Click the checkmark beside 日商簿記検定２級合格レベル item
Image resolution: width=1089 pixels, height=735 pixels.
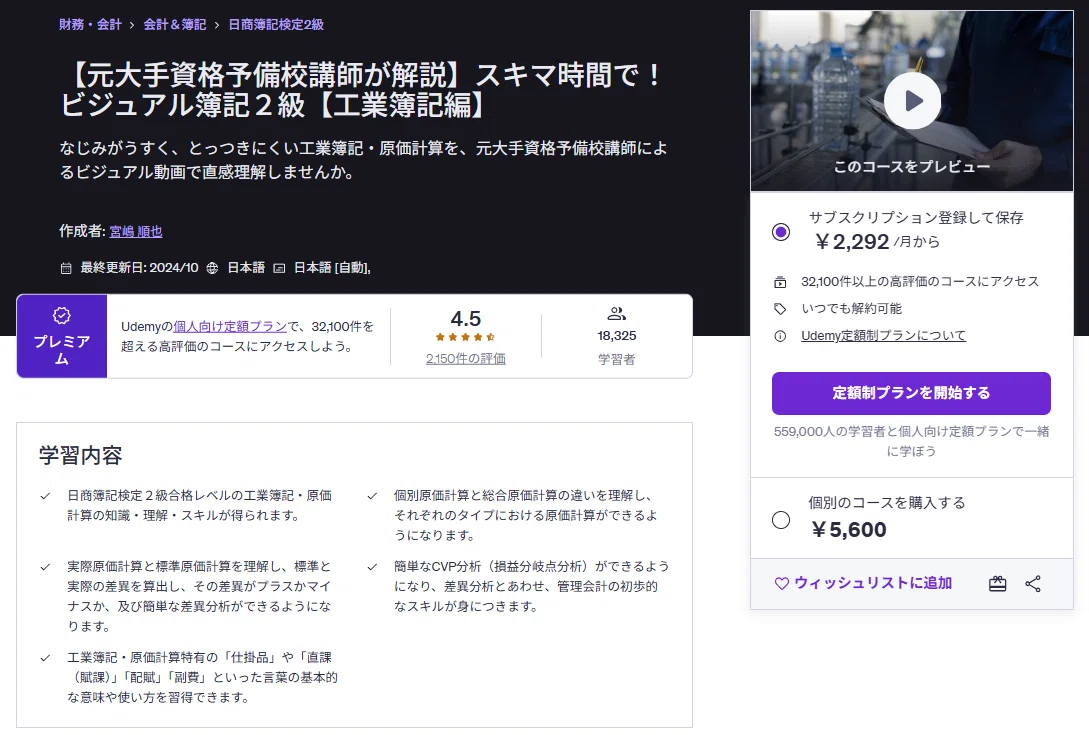pos(45,497)
